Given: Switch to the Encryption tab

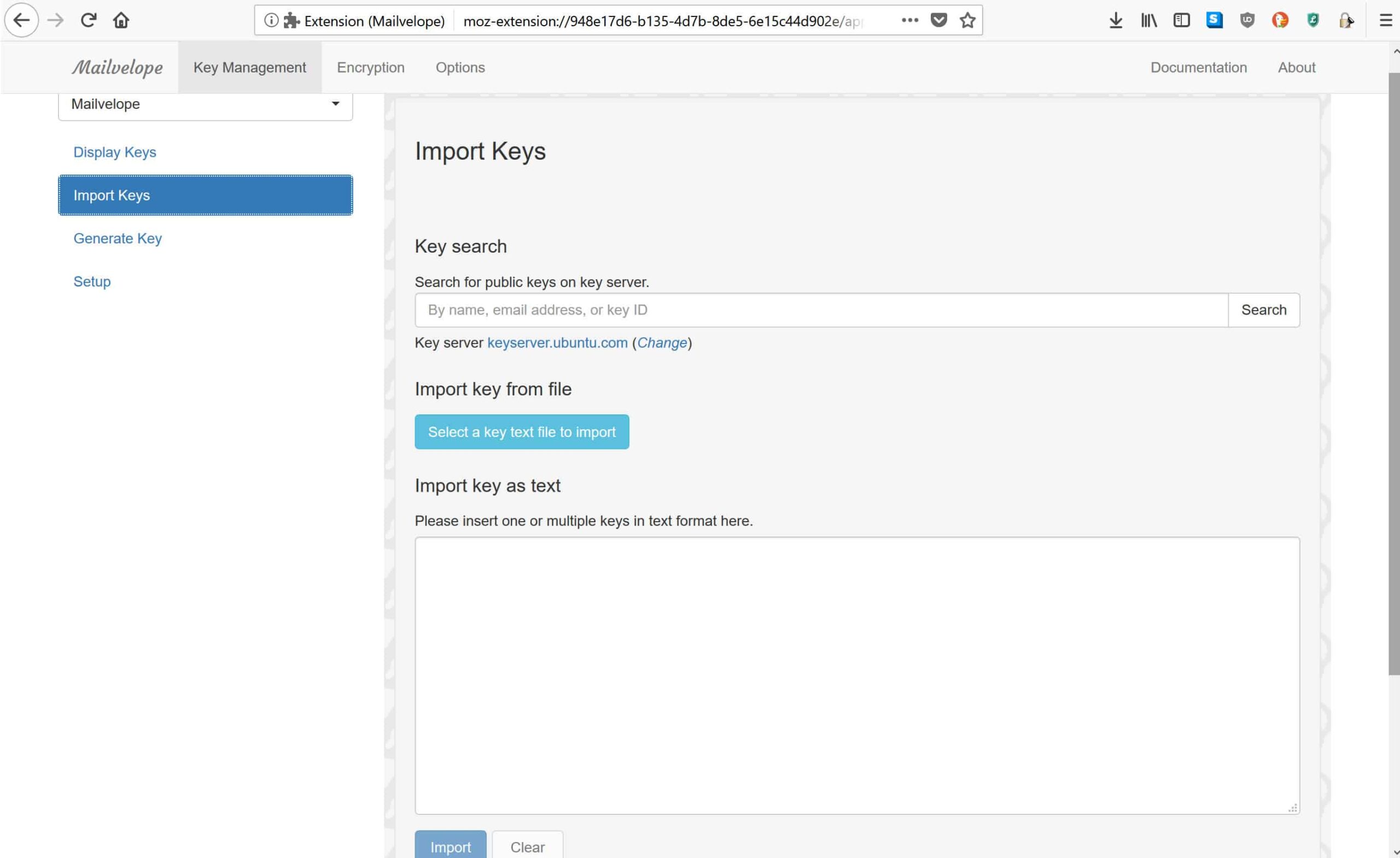Looking at the screenshot, I should tap(370, 67).
